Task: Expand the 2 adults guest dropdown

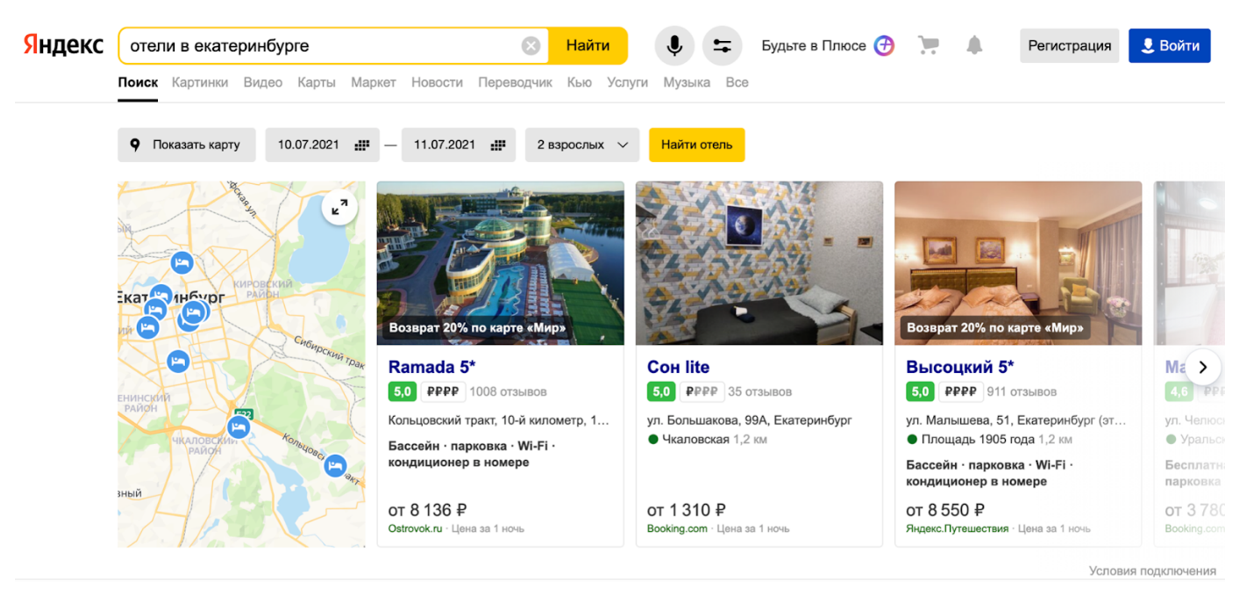Action: [582, 145]
